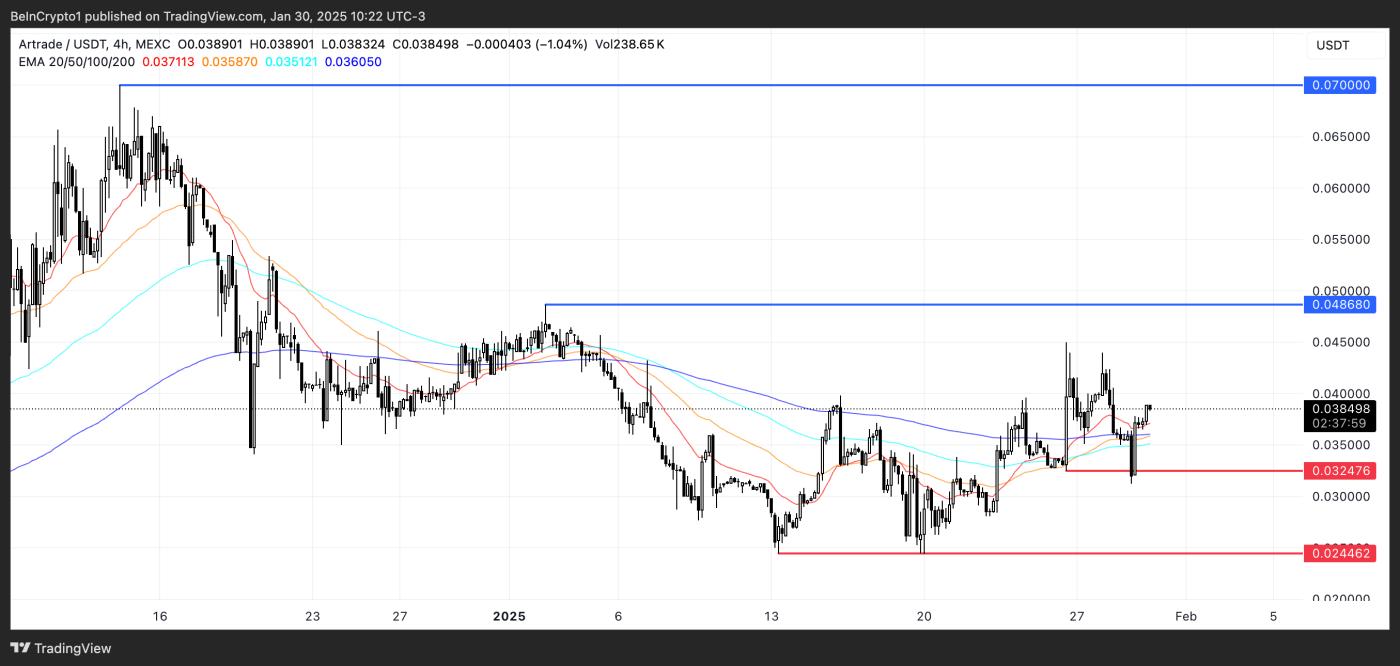Viewport: 1400px width, 666px height.
Task: Select the 0.048680 resistance price label
Action: 1340,304
